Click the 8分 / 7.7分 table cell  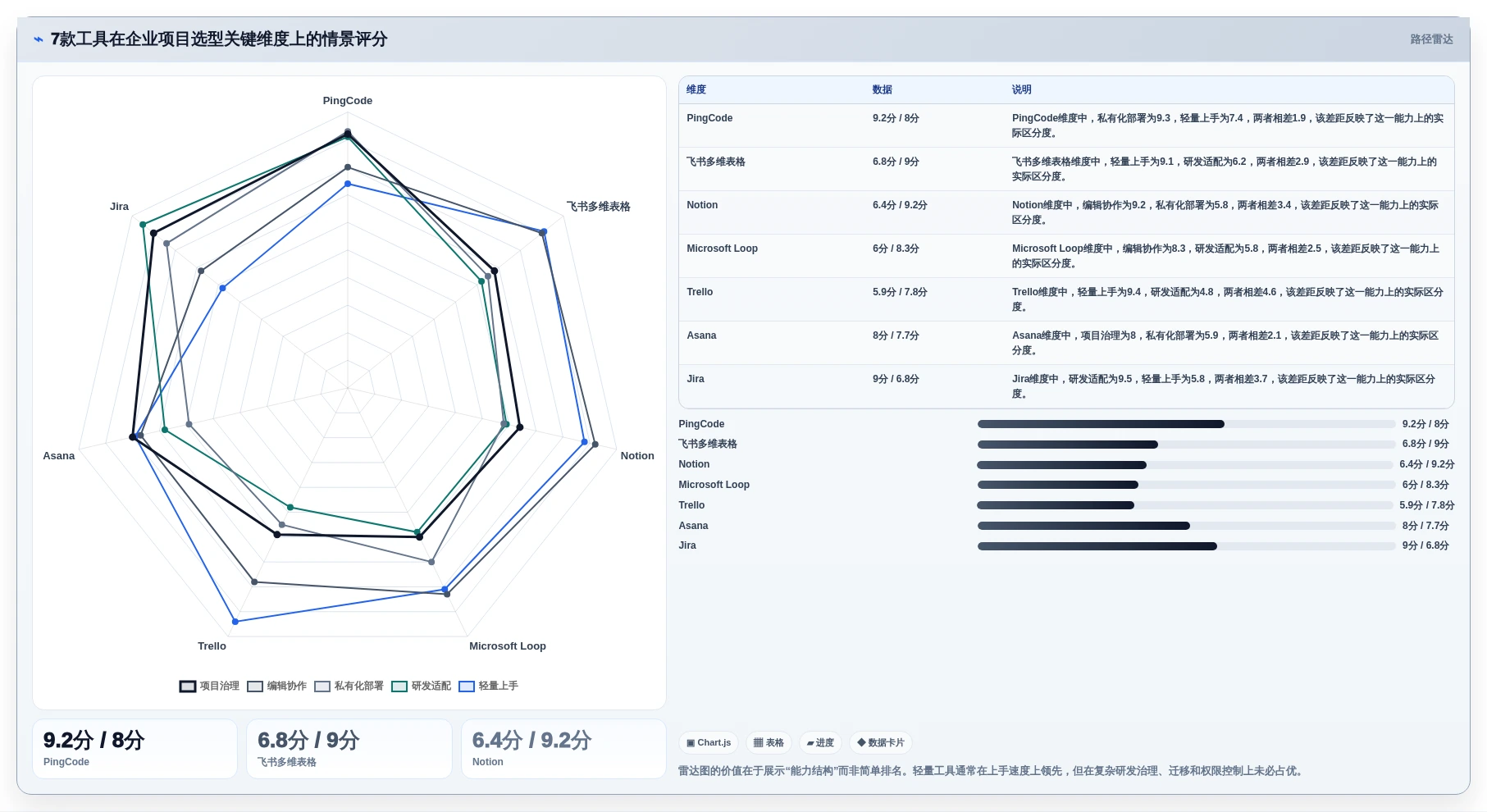click(x=896, y=335)
